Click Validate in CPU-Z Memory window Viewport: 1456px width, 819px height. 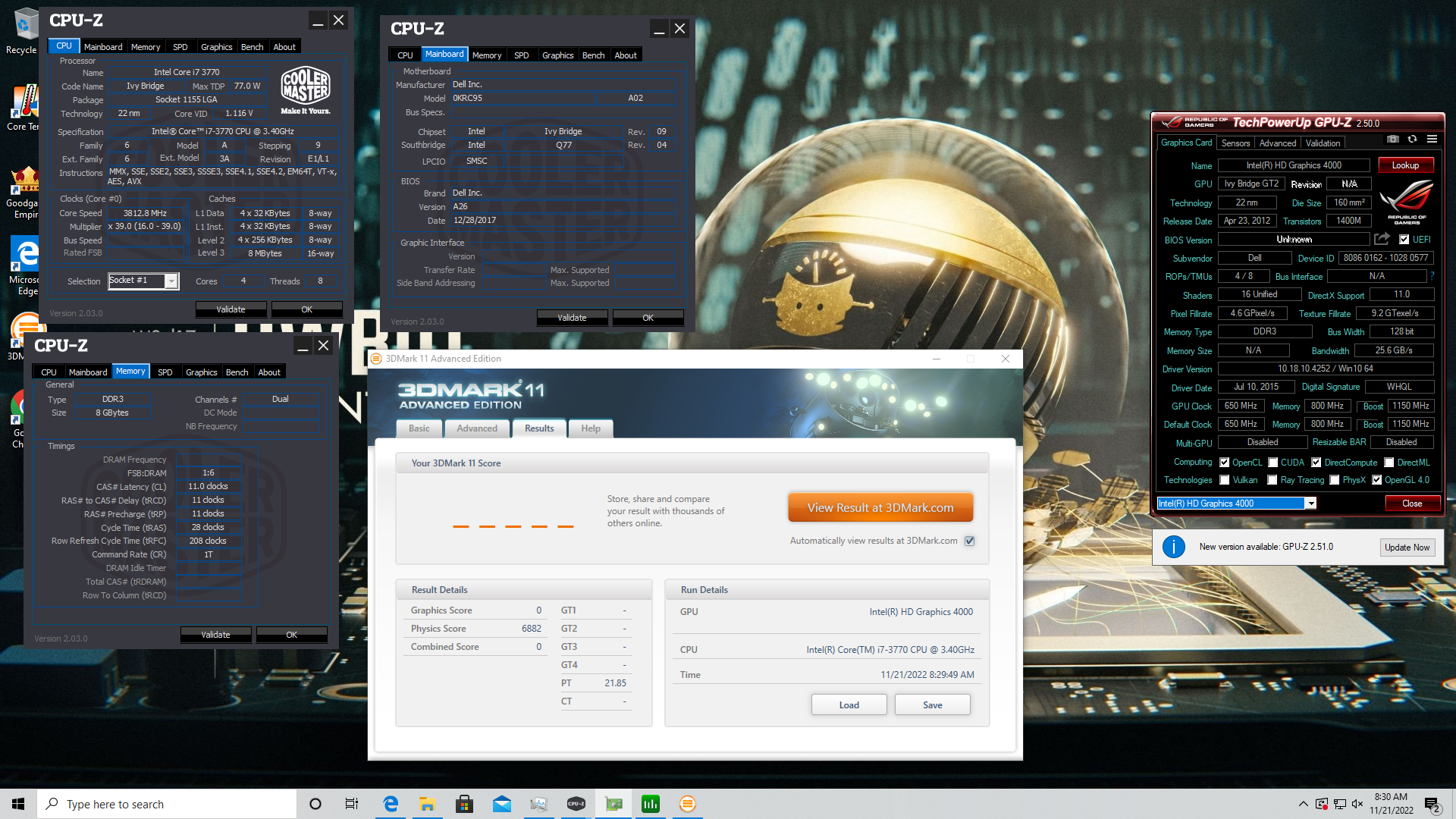coord(215,635)
